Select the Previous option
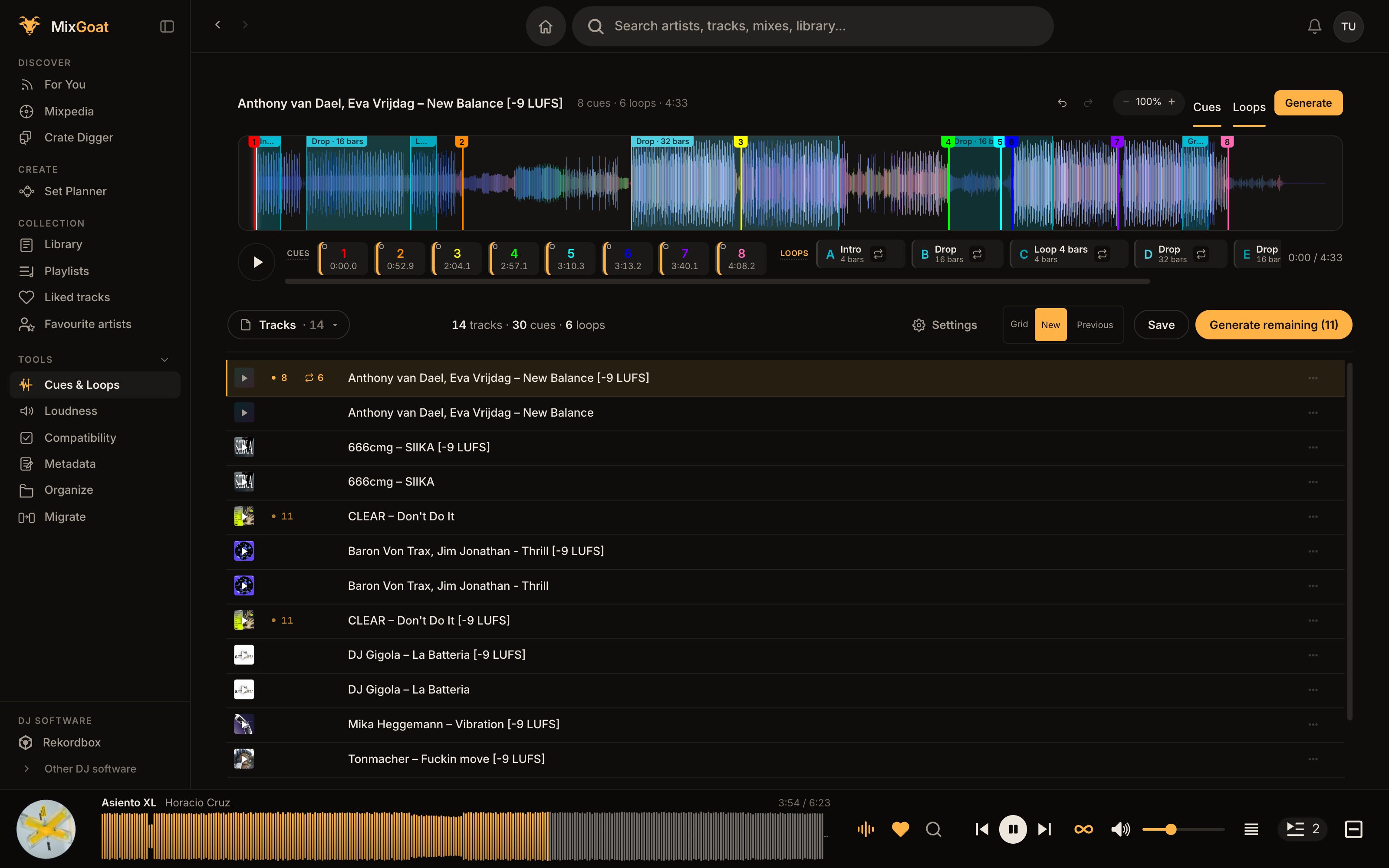 pyautogui.click(x=1095, y=325)
